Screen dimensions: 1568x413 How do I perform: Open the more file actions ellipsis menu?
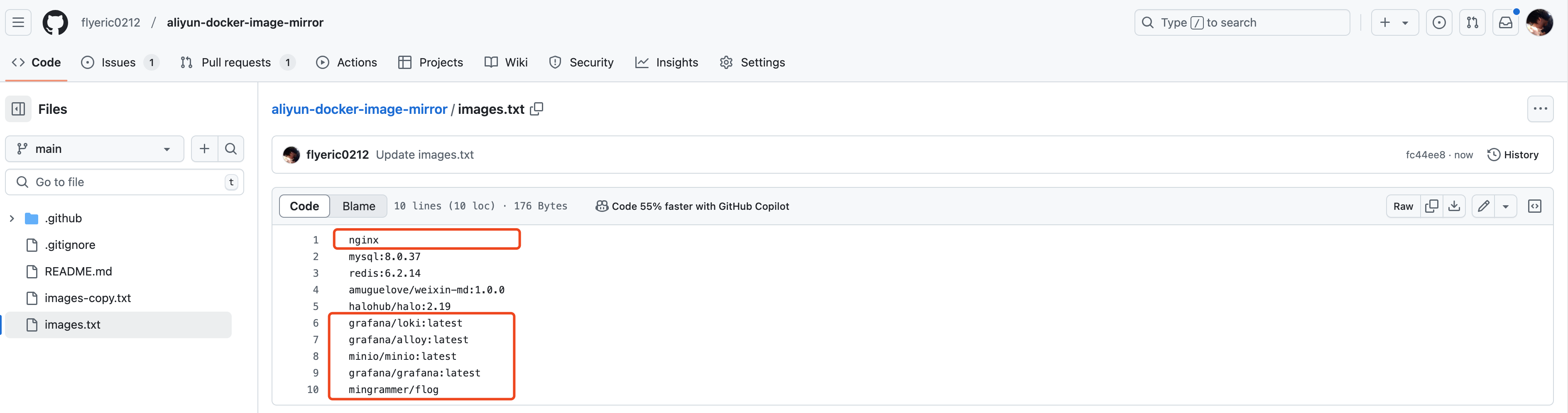tap(1541, 109)
